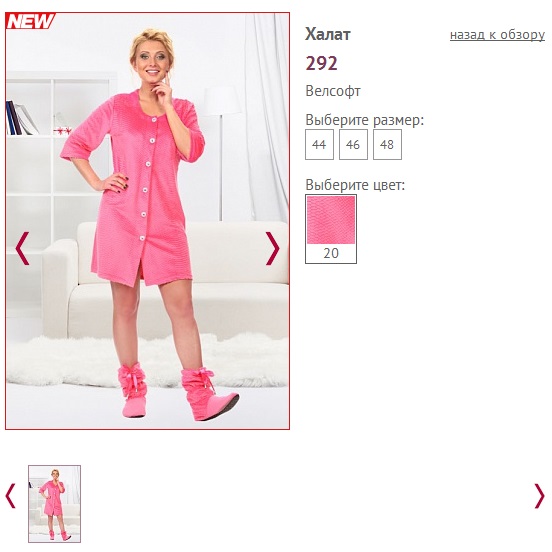The width and height of the screenshot is (552, 552).
Task: Click the 'Велсофт' fabric label
Action: click(333, 91)
